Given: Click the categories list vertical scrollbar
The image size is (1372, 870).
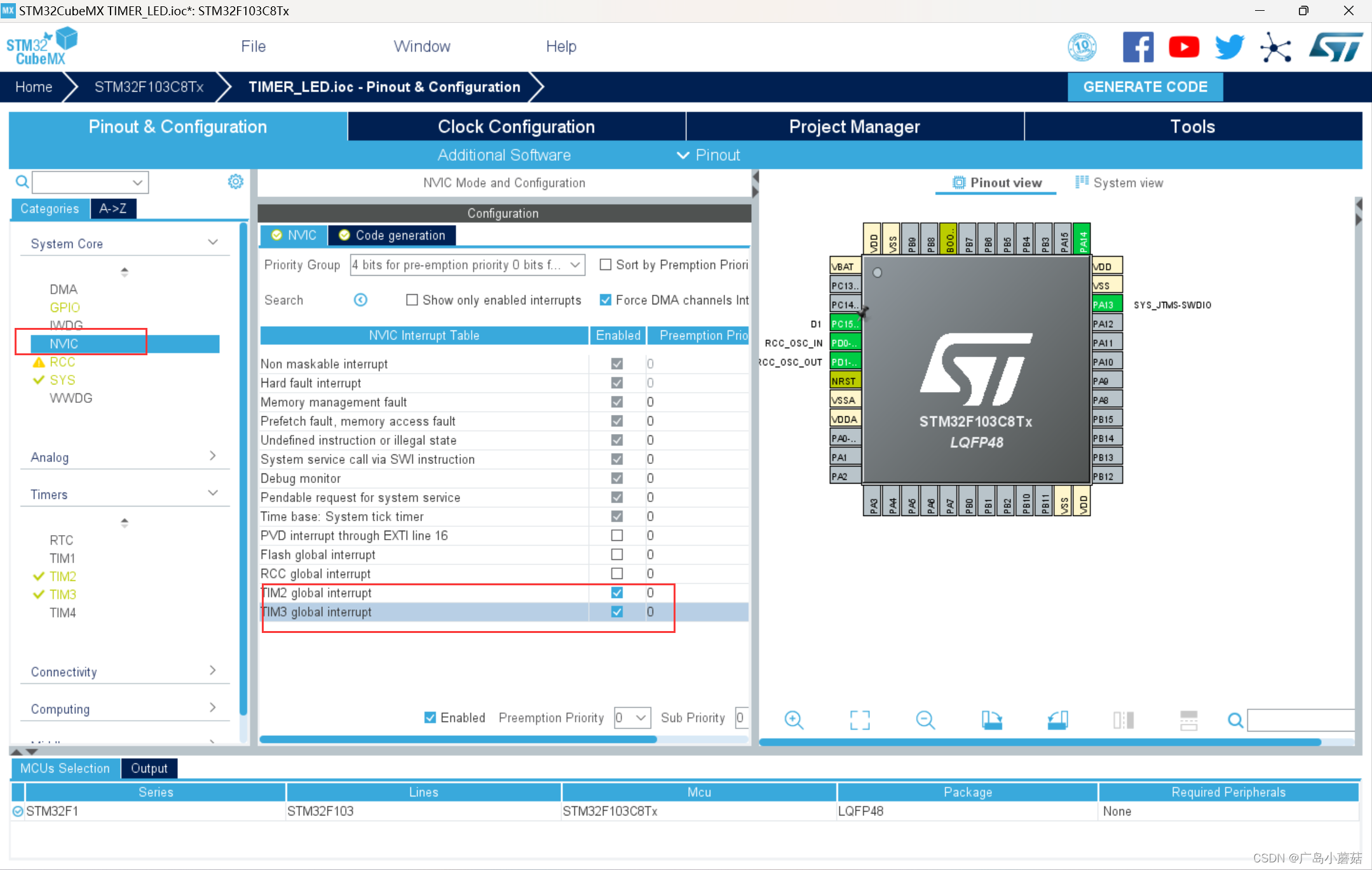Looking at the screenshot, I should point(243,470).
